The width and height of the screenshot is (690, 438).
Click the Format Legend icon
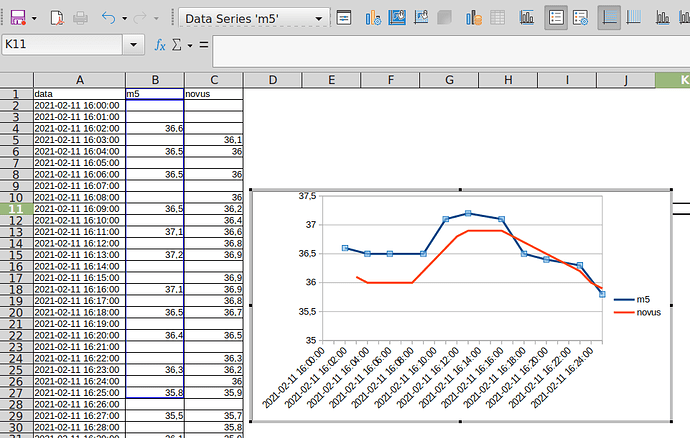tap(580, 18)
